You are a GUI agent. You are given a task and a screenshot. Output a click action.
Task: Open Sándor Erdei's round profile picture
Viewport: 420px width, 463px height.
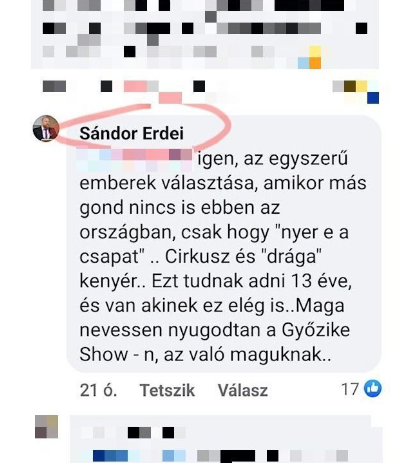coord(46,128)
